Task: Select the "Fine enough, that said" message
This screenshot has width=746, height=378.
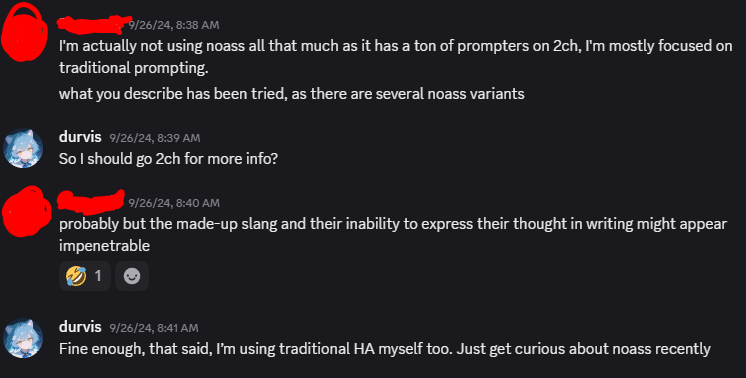Action: pos(385,349)
